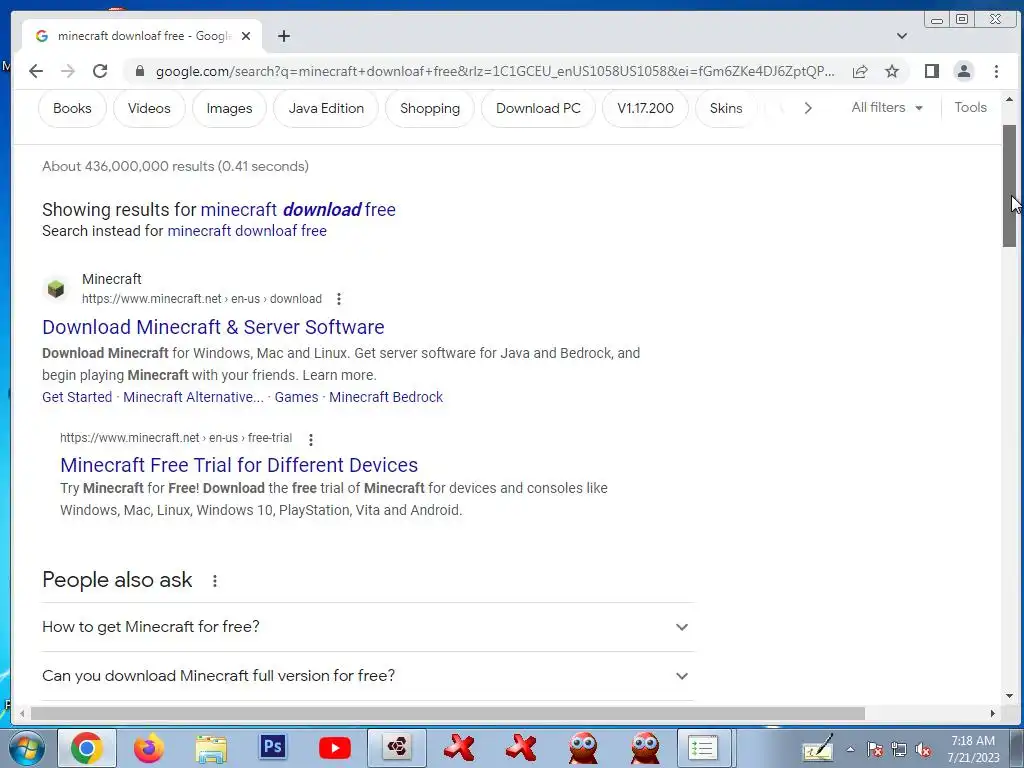The height and width of the screenshot is (768, 1024).
Task: Open the Chrome side panel
Action: coord(932,71)
